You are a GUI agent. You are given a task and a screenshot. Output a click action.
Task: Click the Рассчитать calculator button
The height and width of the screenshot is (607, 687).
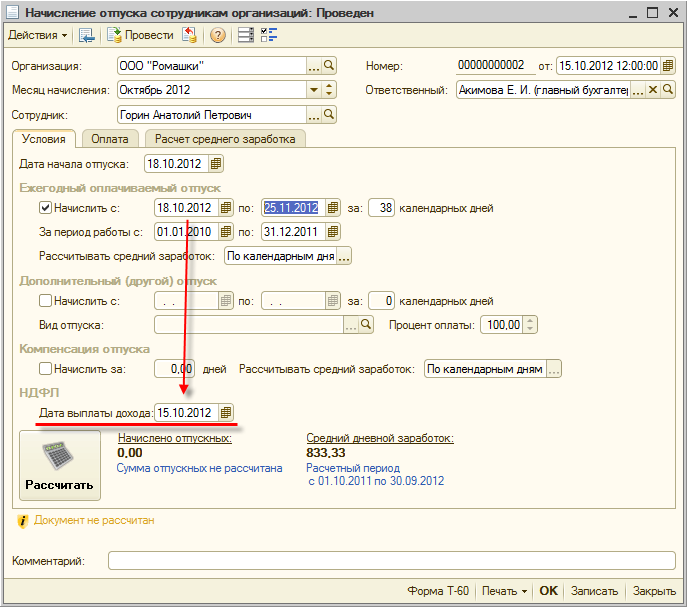(60, 466)
